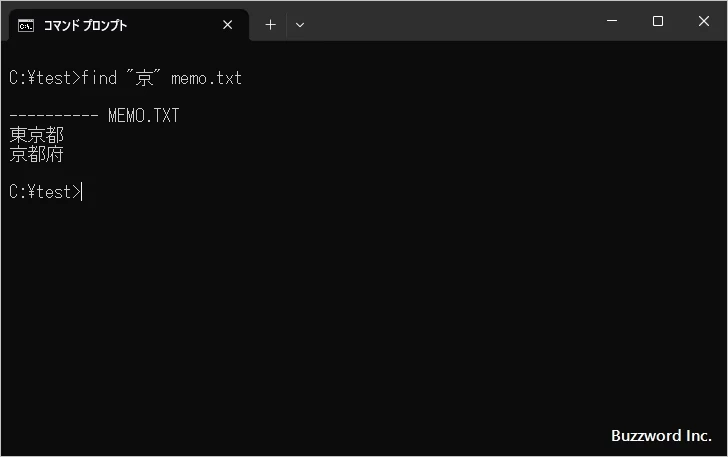Click the text cursor after the last prompt
This screenshot has height=457, width=728.
coord(82,192)
